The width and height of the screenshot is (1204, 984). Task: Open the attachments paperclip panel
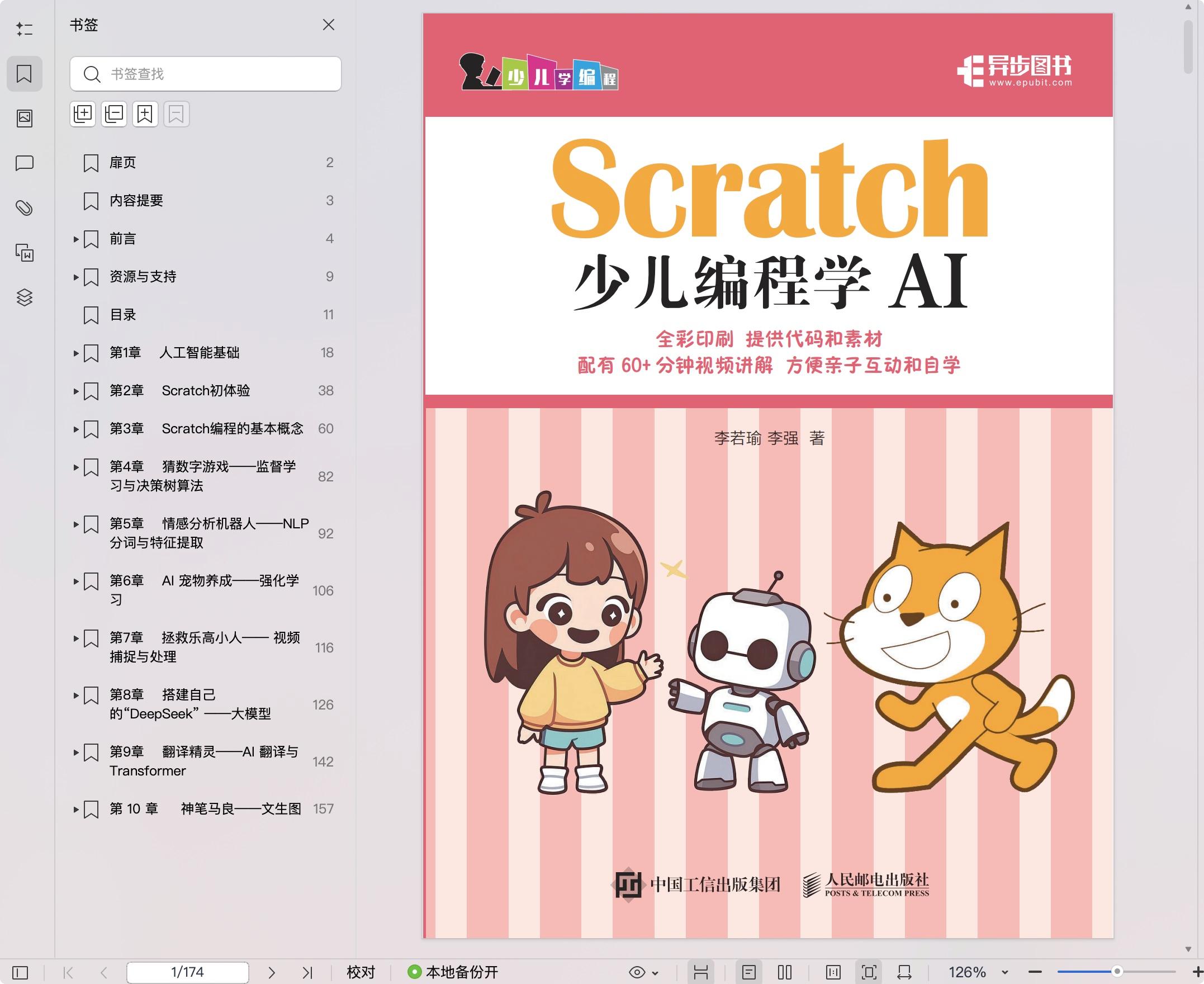click(x=25, y=208)
